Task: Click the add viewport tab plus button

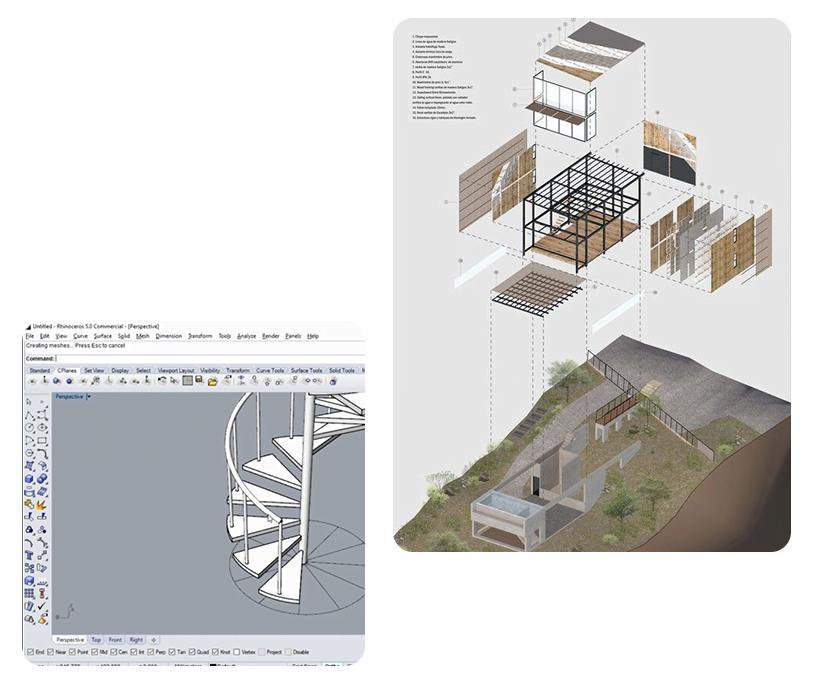Action: (x=154, y=639)
